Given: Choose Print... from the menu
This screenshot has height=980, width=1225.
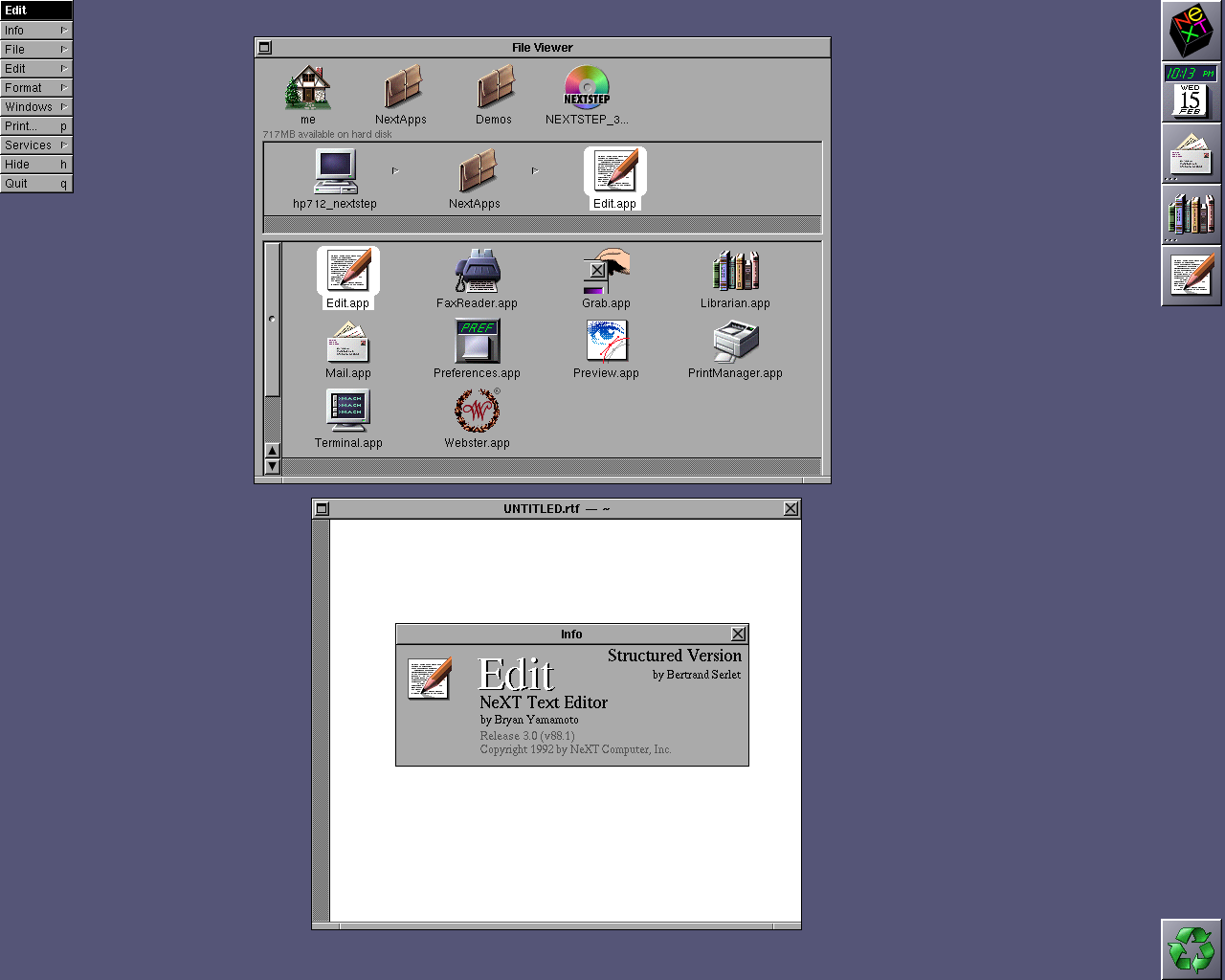Looking at the screenshot, I should [36, 126].
